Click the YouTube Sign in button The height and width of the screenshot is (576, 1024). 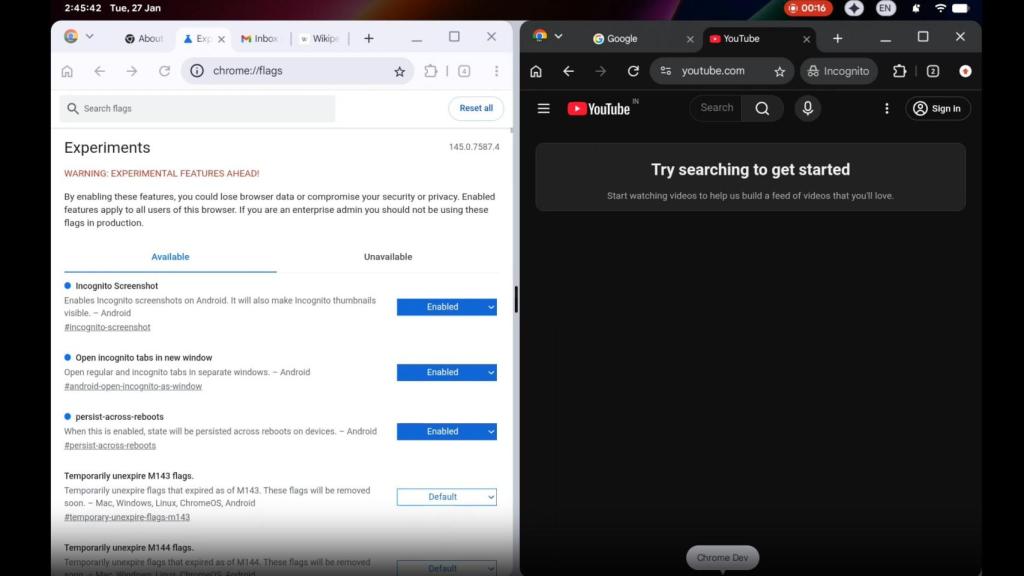937,108
